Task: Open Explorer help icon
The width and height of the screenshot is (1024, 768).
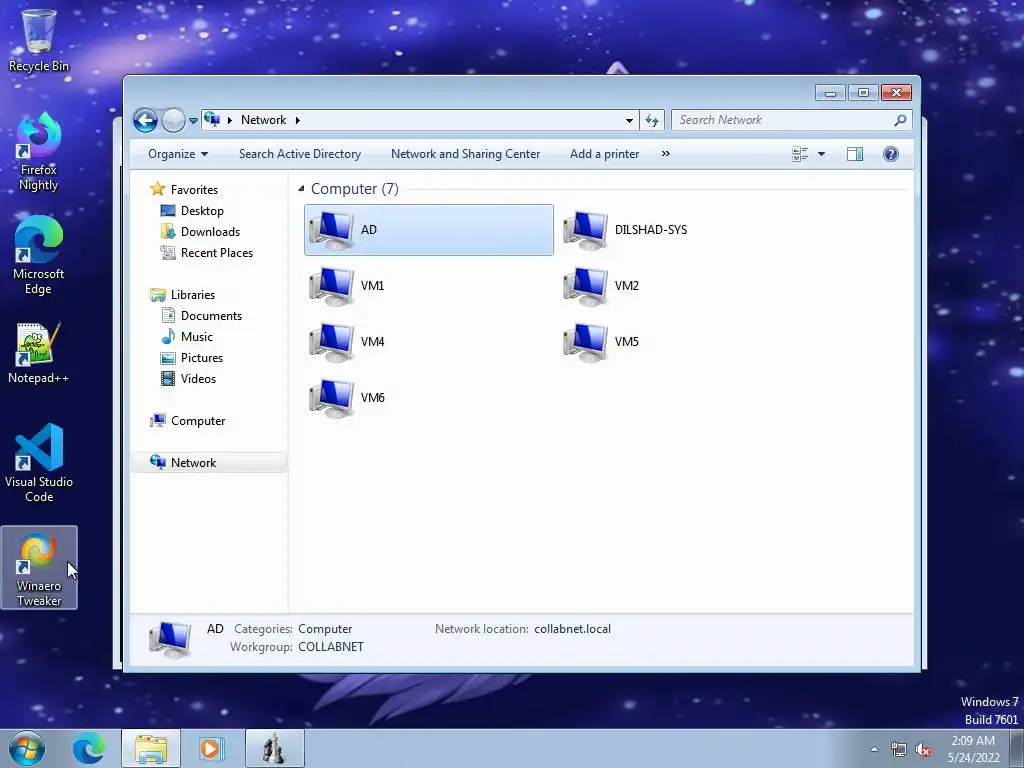Action: [x=891, y=154]
